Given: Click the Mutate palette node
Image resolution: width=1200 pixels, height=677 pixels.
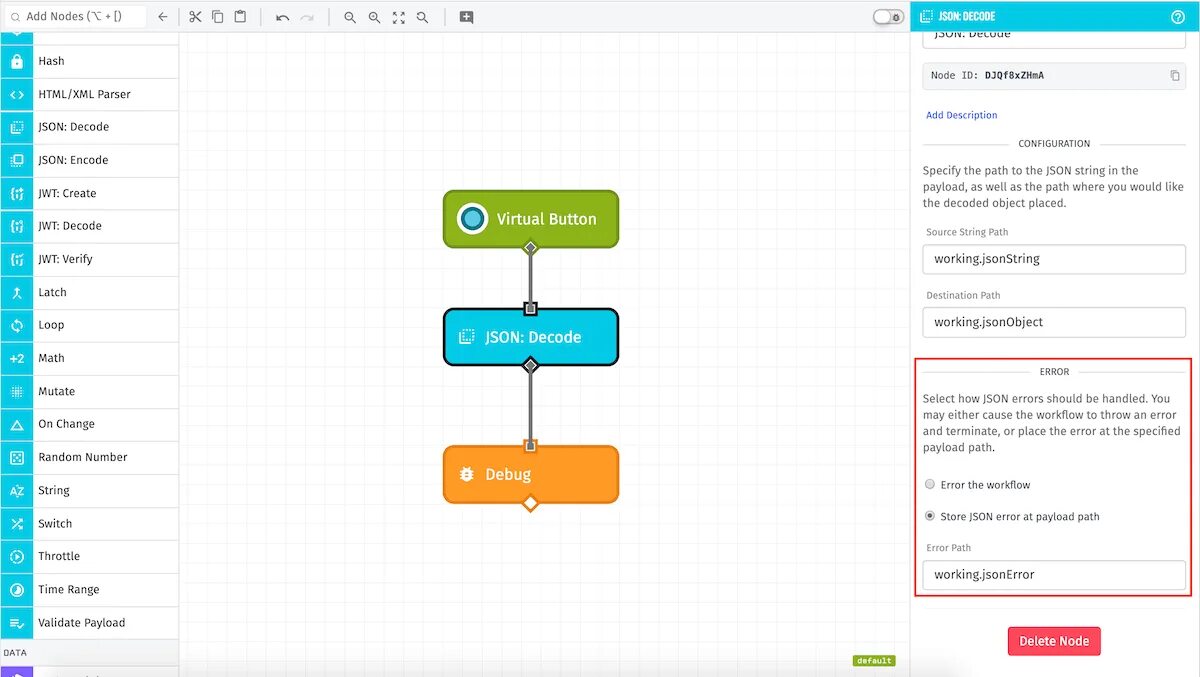Looking at the screenshot, I should pos(89,391).
